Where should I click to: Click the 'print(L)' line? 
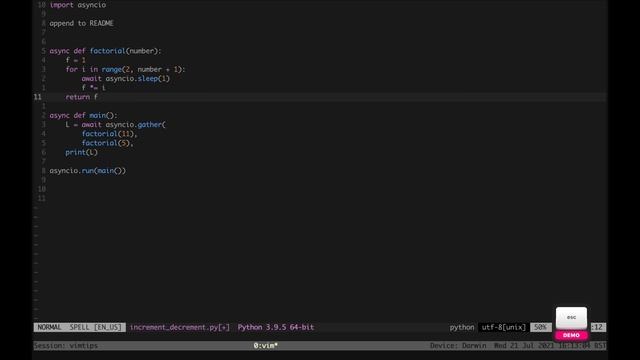click(82, 152)
